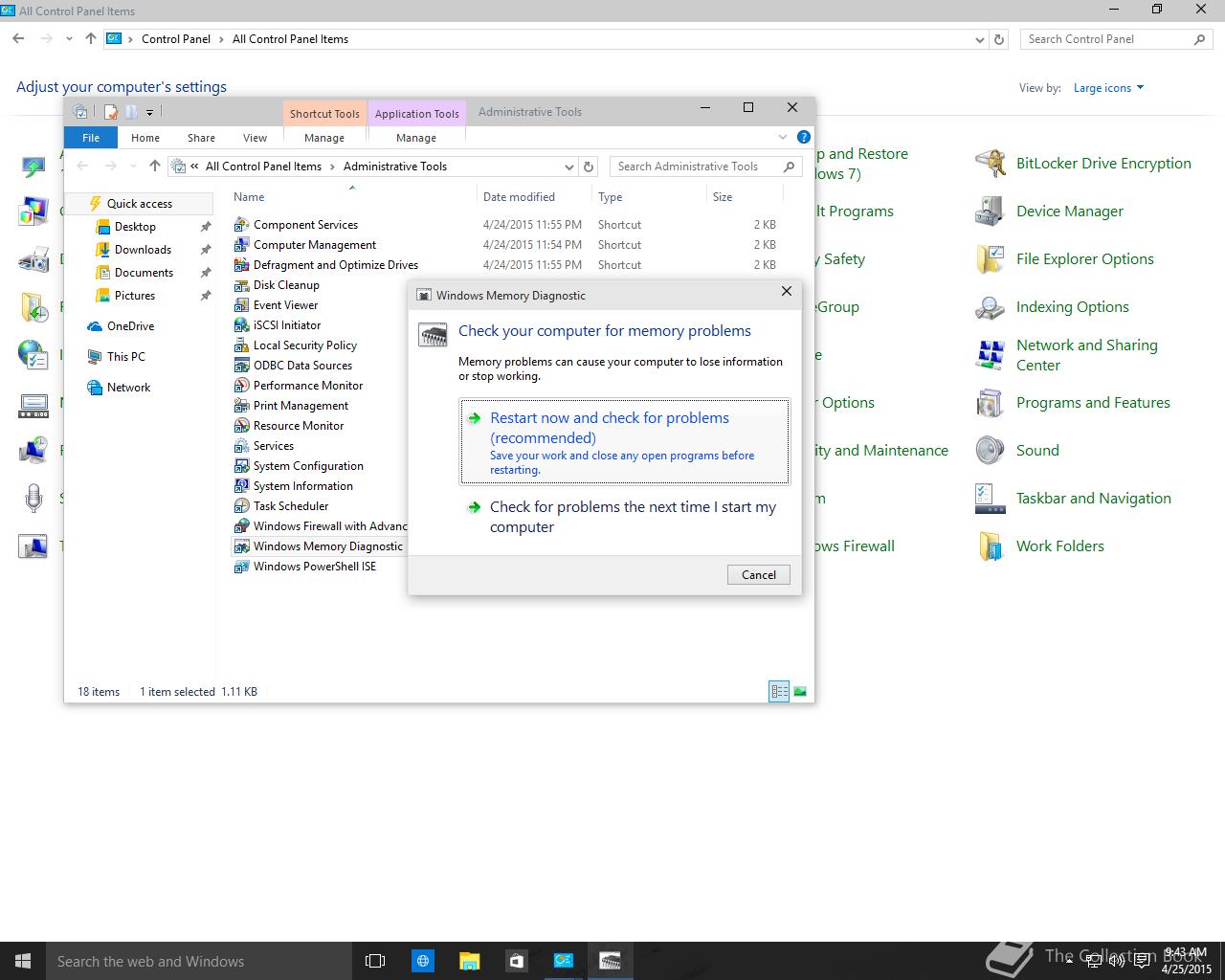Open OneDrive in the navigation pane
This screenshot has height=980, width=1225.
coord(130,326)
